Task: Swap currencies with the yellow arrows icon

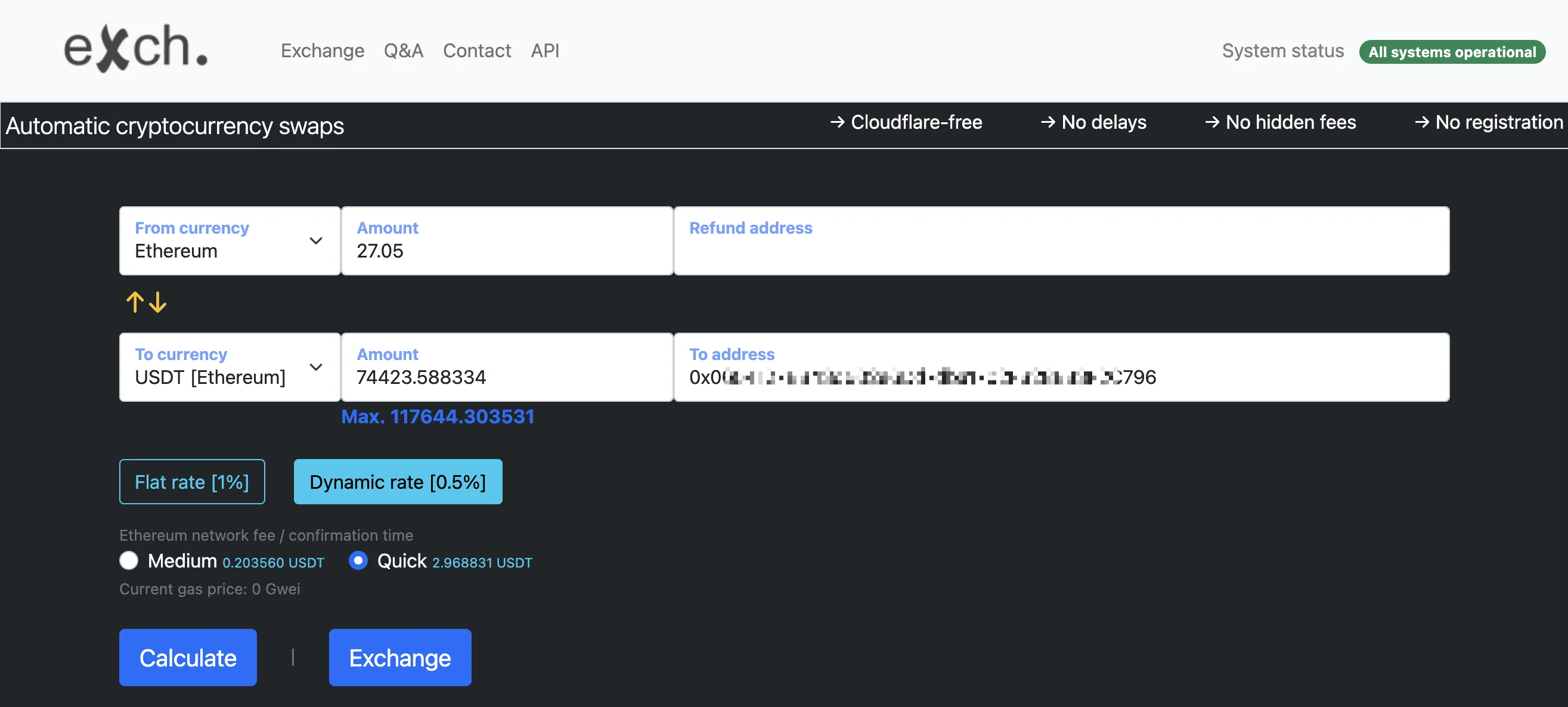Action: coord(146,302)
